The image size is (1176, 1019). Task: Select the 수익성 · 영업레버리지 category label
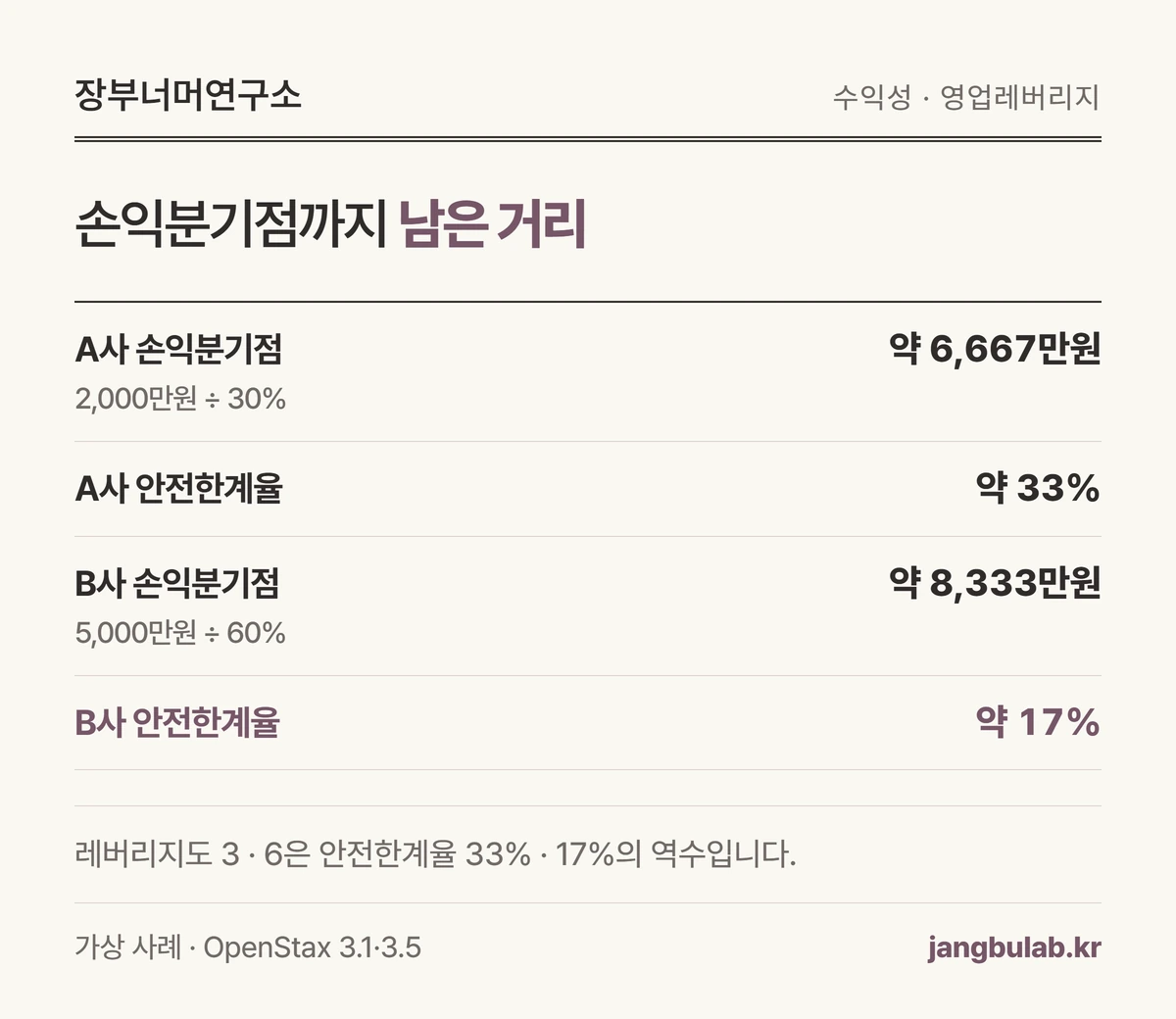(965, 97)
